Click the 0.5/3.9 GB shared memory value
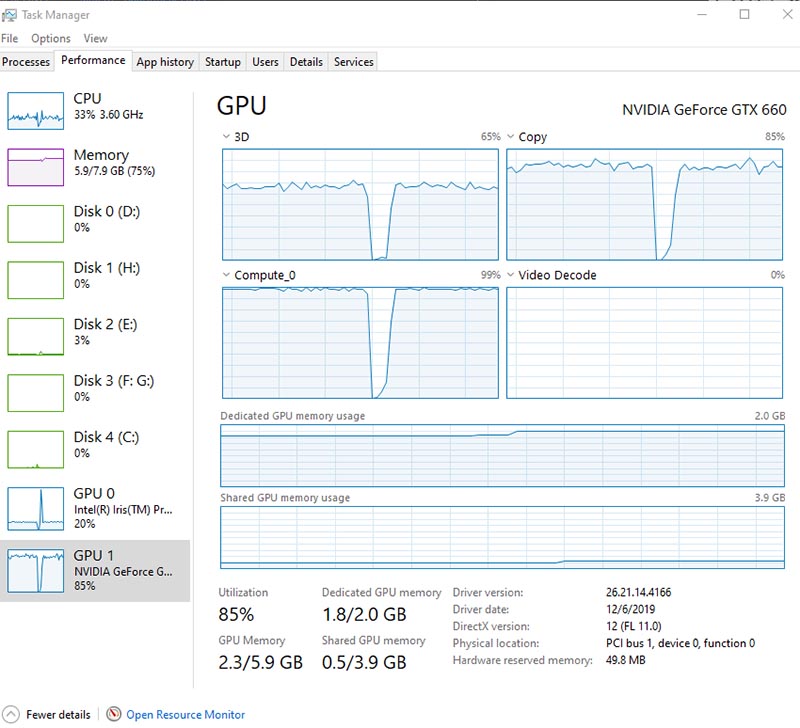The image size is (800, 728). click(x=364, y=662)
